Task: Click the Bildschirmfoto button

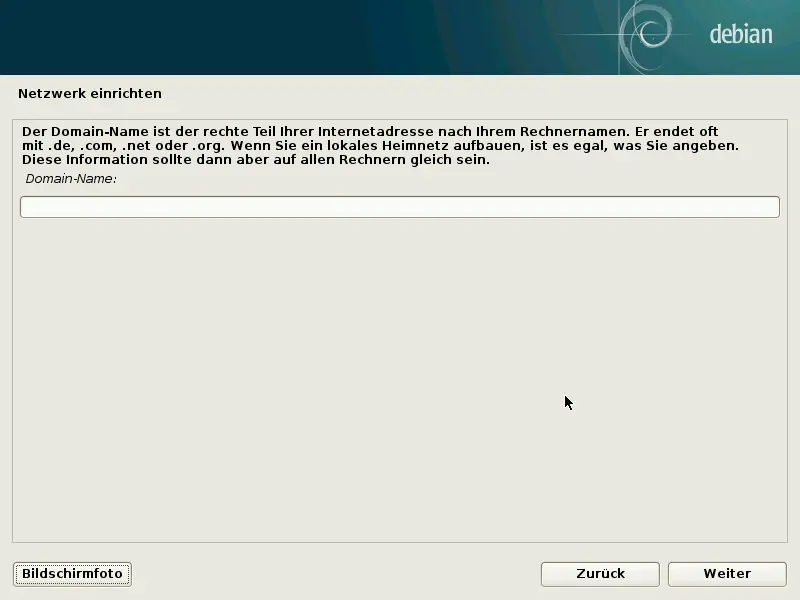Action: [x=71, y=574]
